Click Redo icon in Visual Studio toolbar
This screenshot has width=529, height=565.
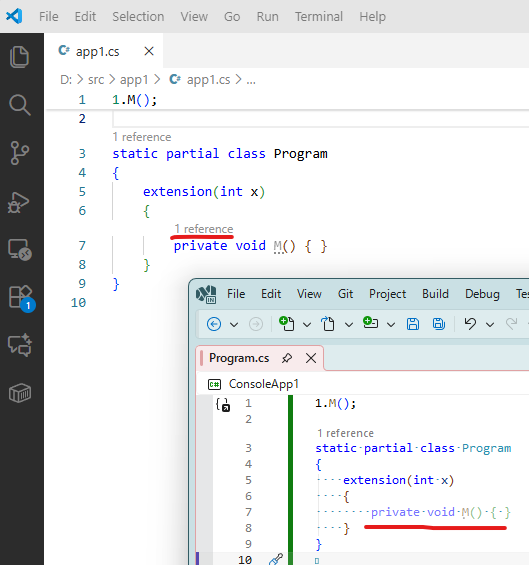coord(511,324)
